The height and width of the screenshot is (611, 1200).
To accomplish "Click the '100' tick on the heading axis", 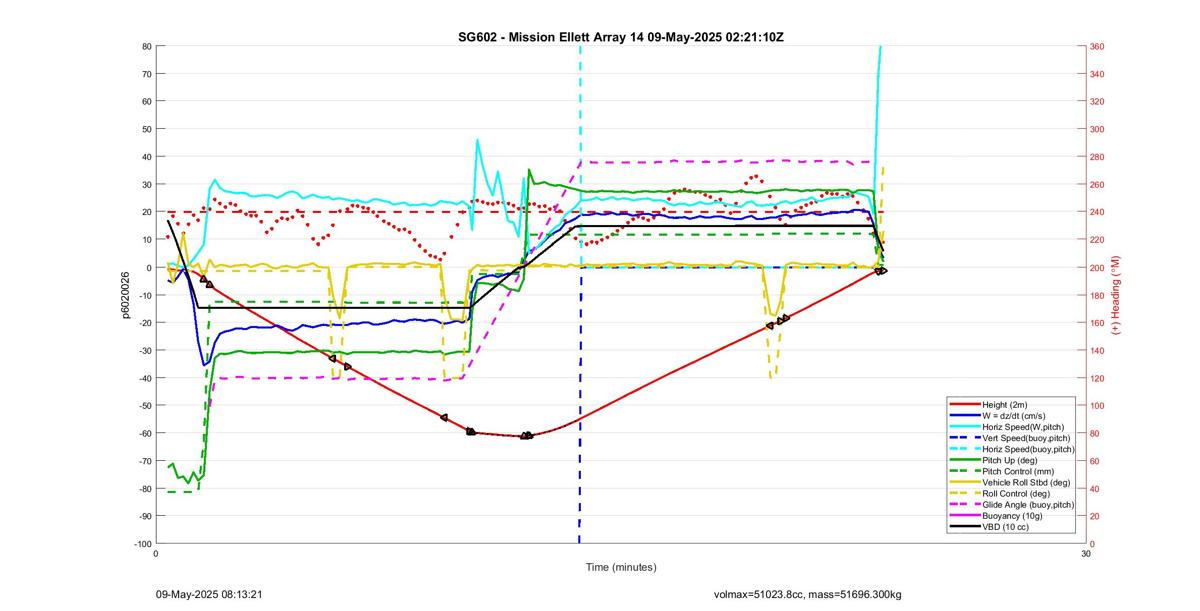I will pyautogui.click(x=1097, y=405).
